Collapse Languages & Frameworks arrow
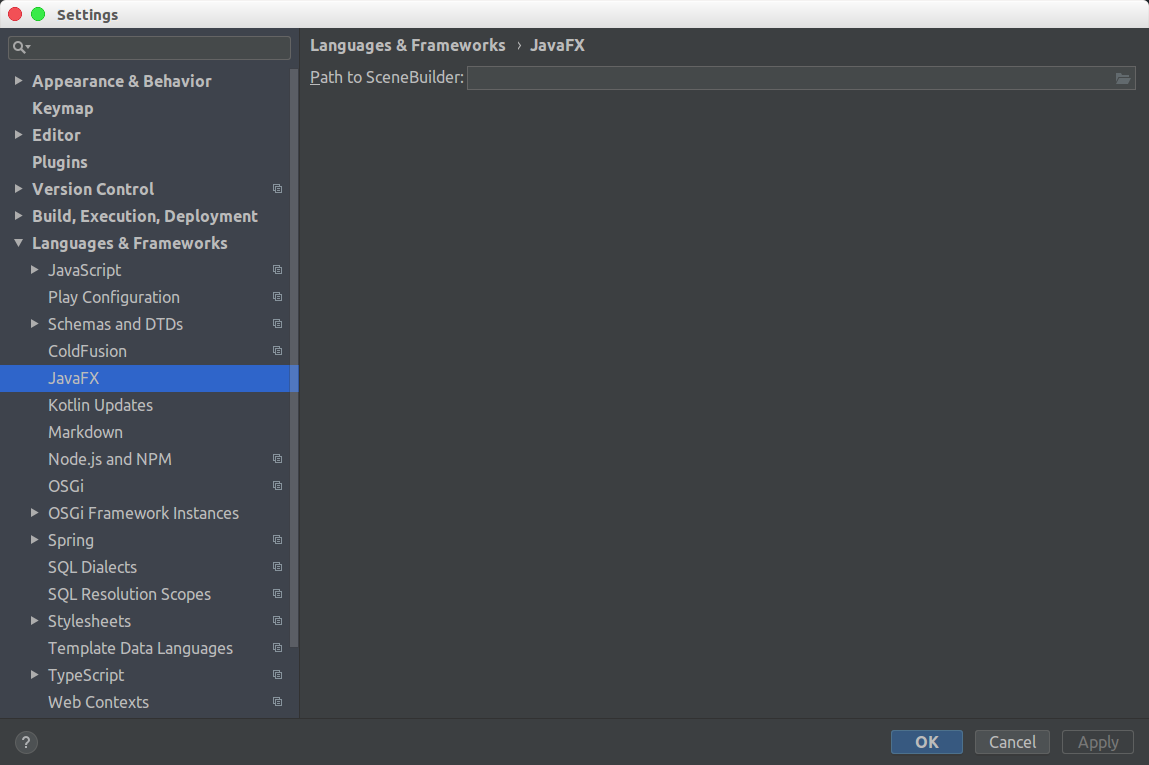Screen dimensions: 1149x765 click(18, 243)
